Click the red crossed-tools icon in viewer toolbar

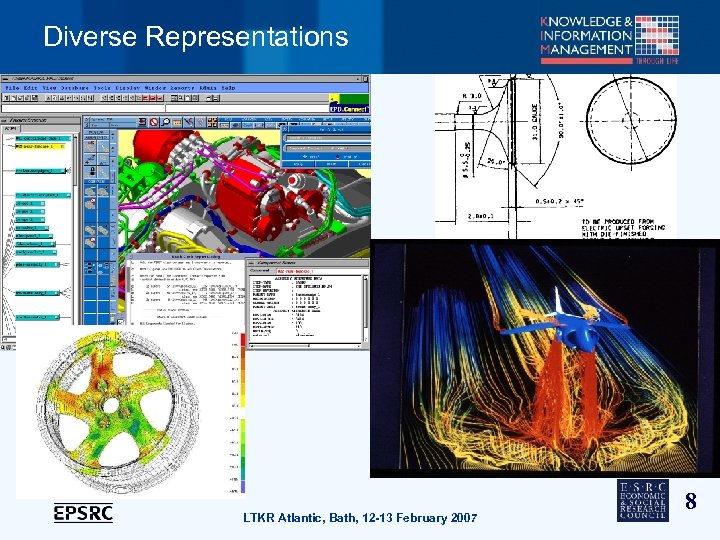coord(189,122)
